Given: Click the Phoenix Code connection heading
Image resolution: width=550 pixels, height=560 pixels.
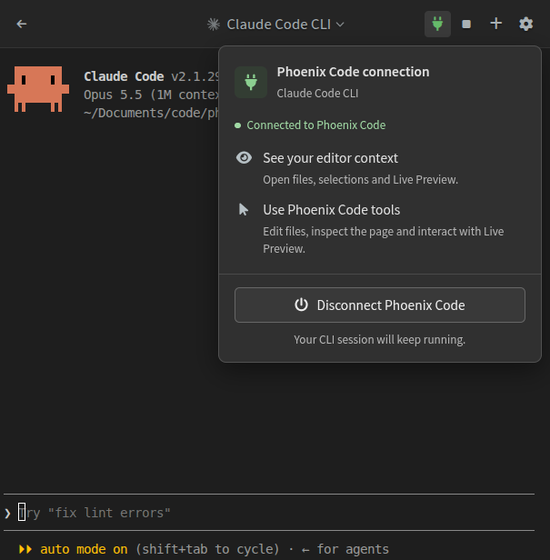Looking at the screenshot, I should coord(353,72).
